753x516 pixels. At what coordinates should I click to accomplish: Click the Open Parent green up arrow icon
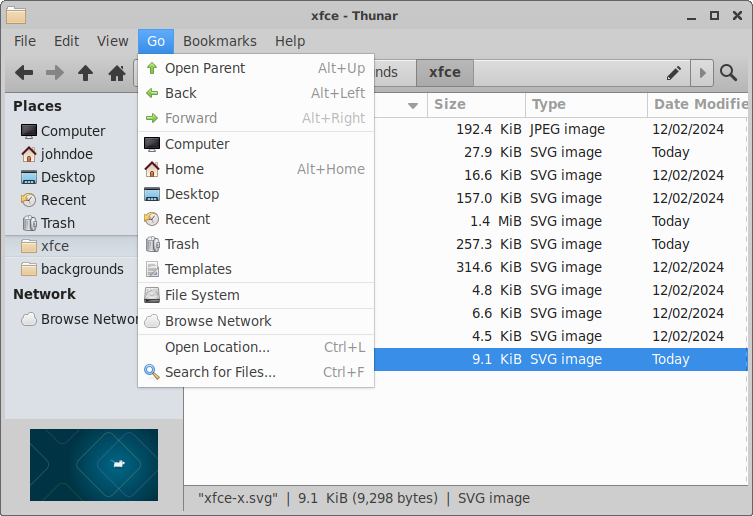click(152, 68)
